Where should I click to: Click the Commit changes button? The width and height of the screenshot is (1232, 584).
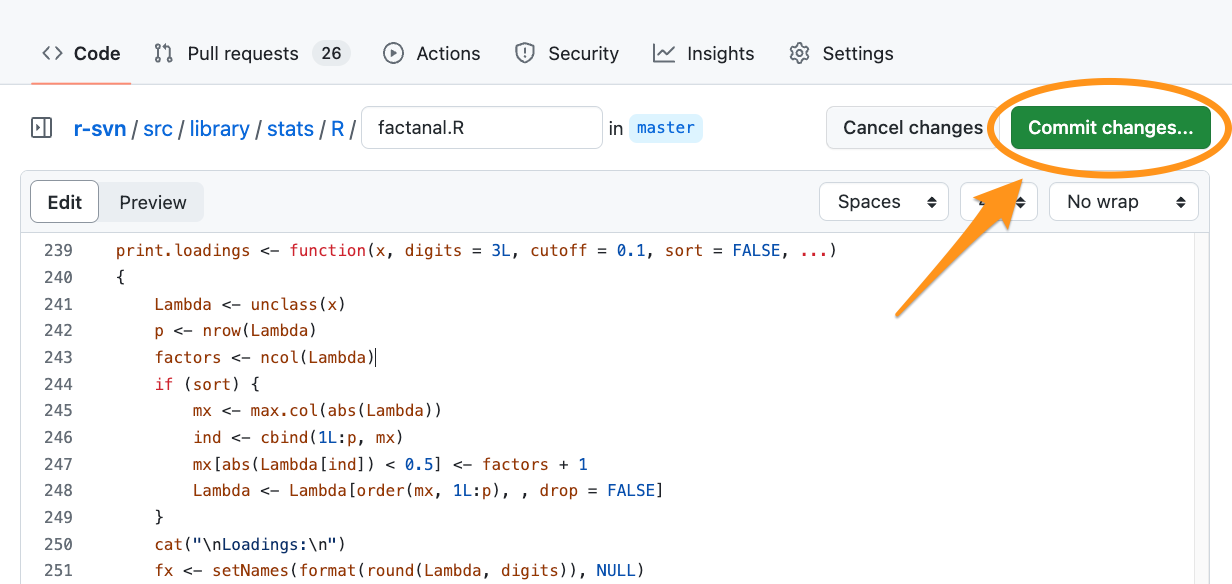tap(1110, 128)
